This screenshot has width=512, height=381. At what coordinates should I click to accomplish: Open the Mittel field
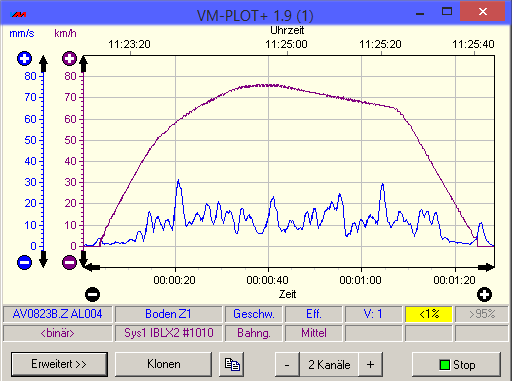coord(314,333)
